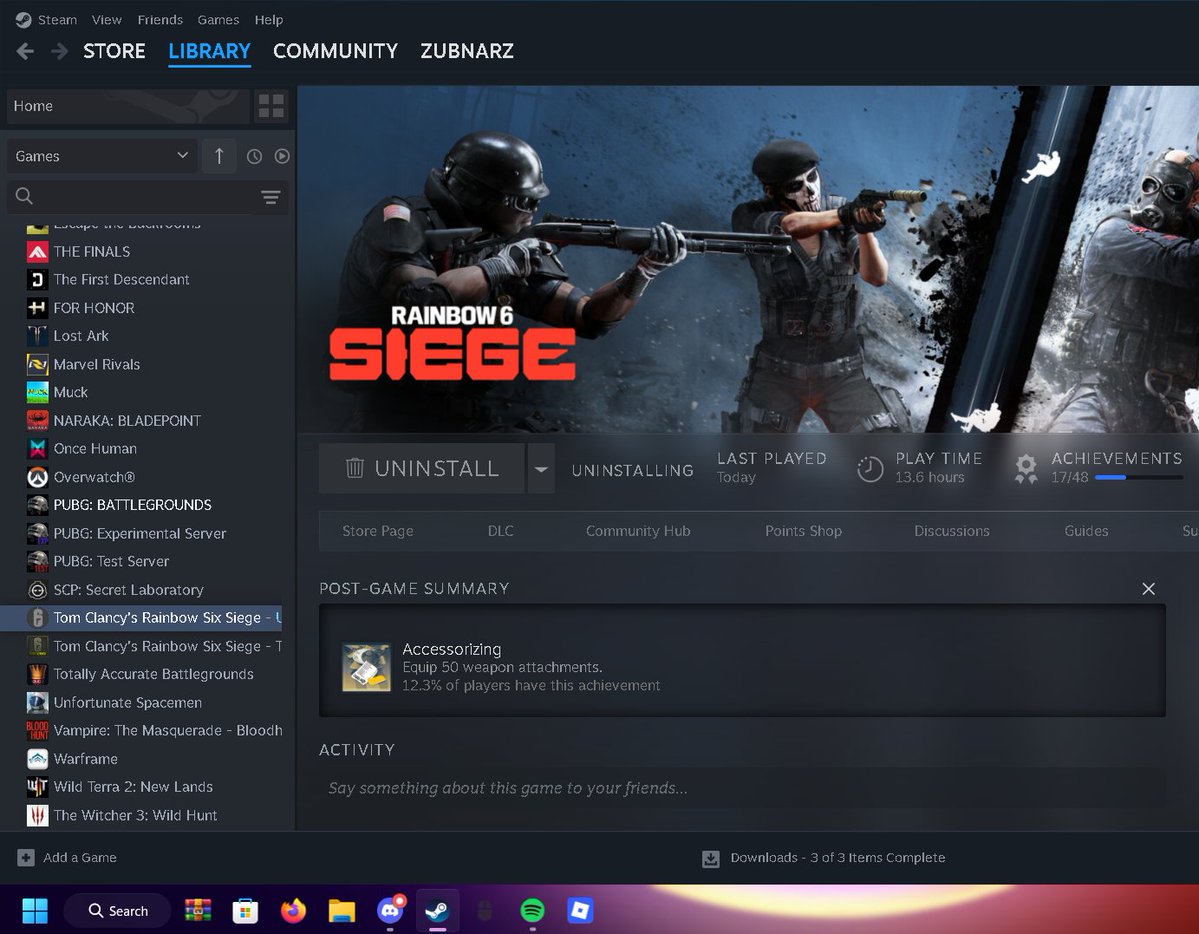Filter by ready-to-play games icon

[x=282, y=156]
